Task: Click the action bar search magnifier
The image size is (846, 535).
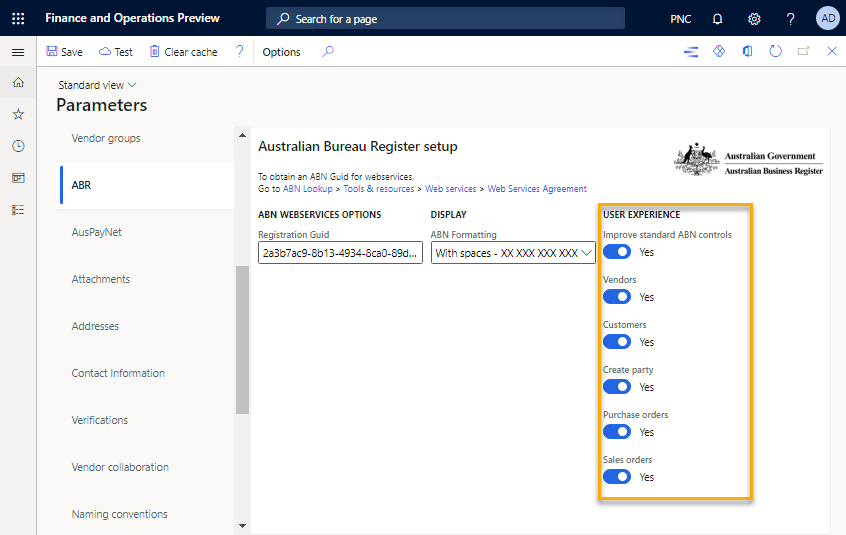Action: pos(328,51)
